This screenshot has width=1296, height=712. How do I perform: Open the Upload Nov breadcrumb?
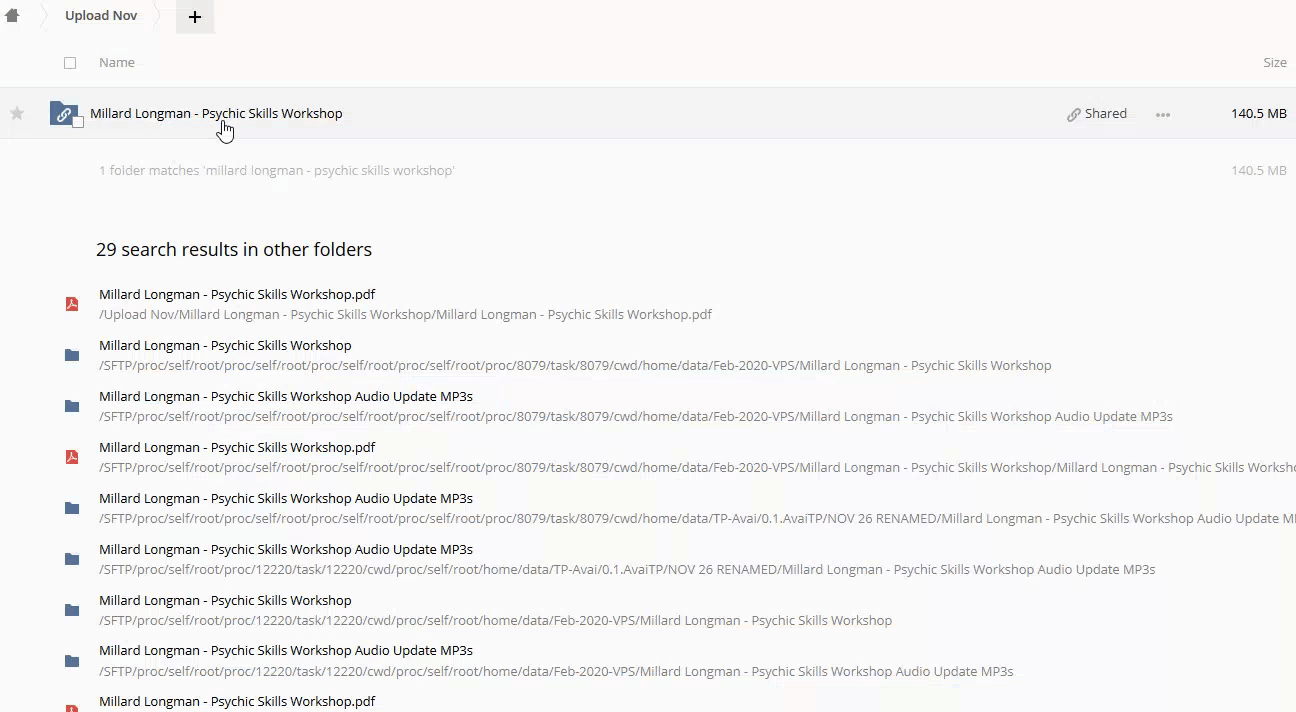tap(101, 16)
